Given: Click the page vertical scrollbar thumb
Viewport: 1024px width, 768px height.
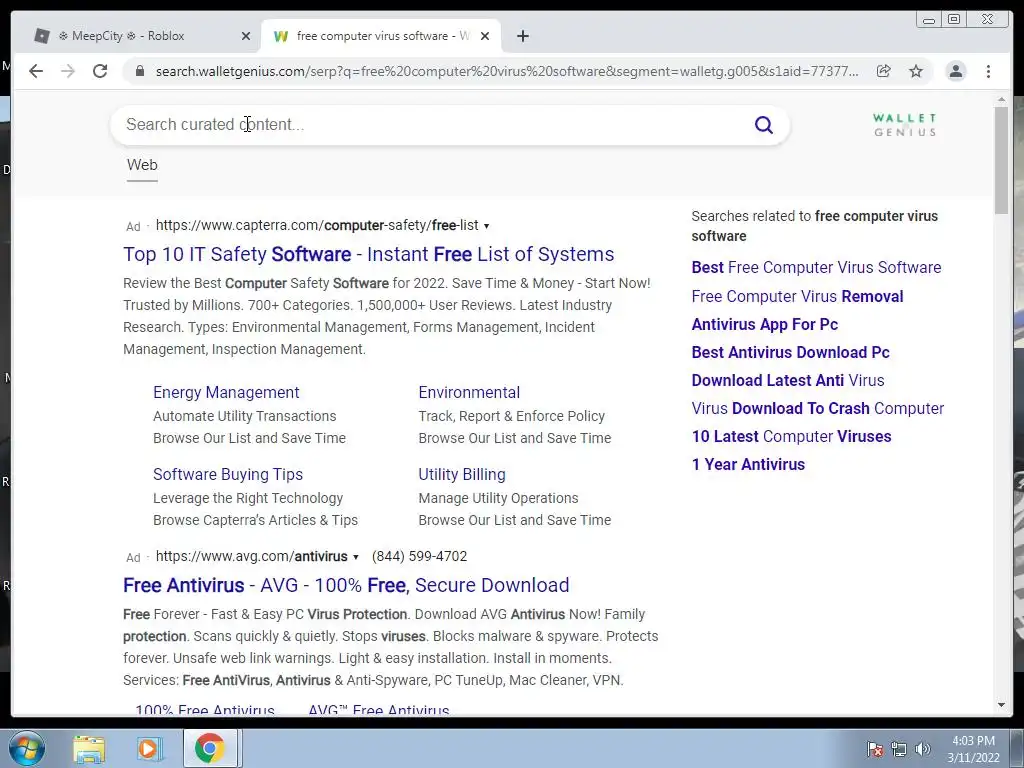Looking at the screenshot, I should coord(1001,160).
